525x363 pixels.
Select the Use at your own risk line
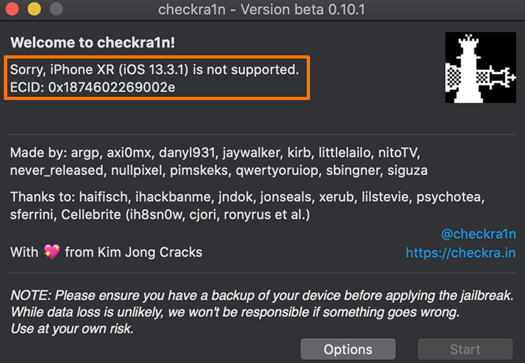pyautogui.click(x=72, y=329)
